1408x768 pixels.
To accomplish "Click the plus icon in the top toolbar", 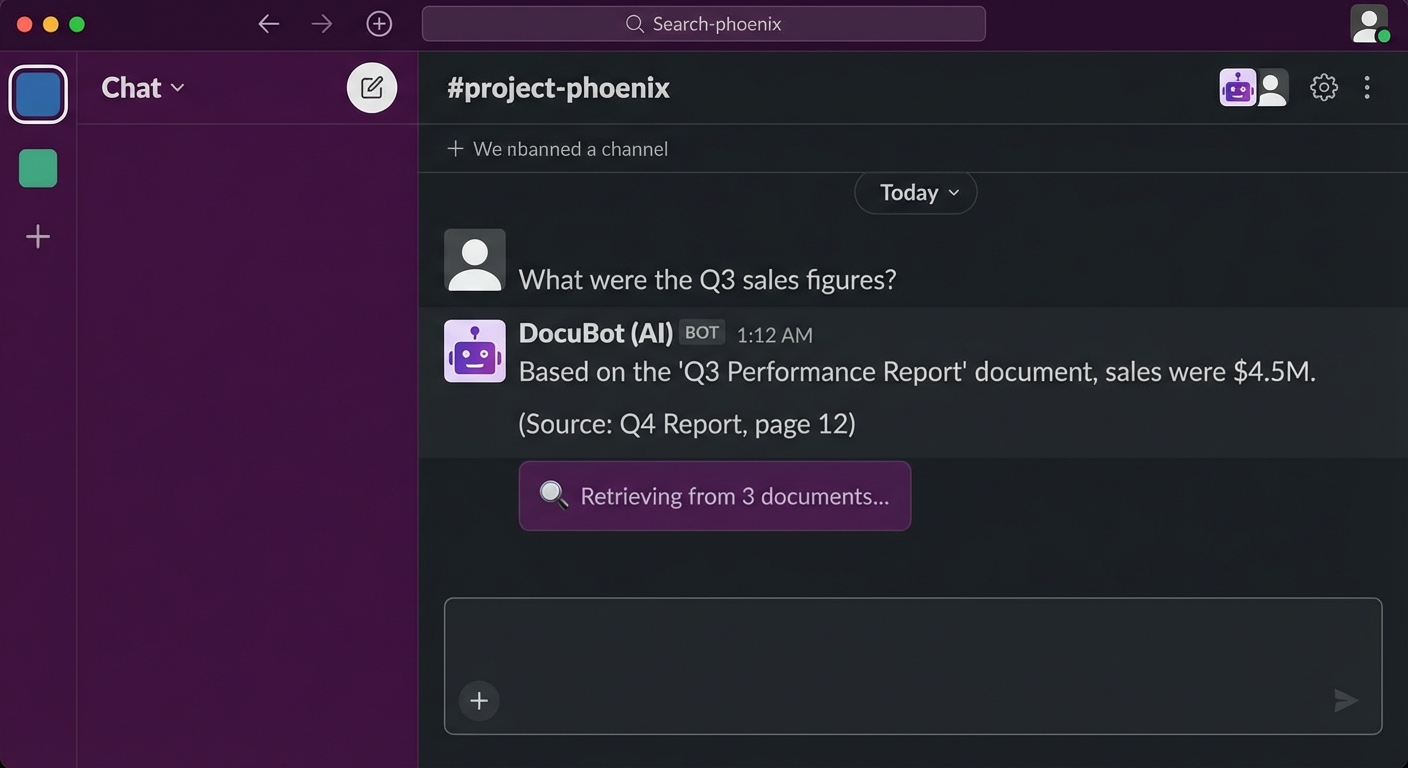I will [378, 23].
